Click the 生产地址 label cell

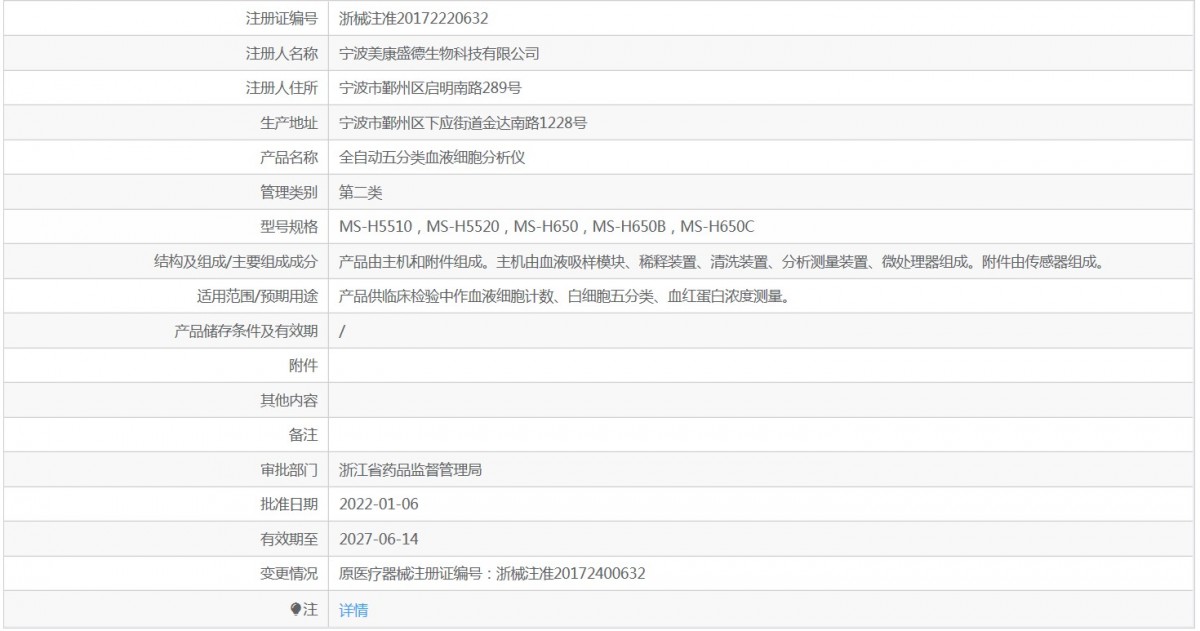165,123
